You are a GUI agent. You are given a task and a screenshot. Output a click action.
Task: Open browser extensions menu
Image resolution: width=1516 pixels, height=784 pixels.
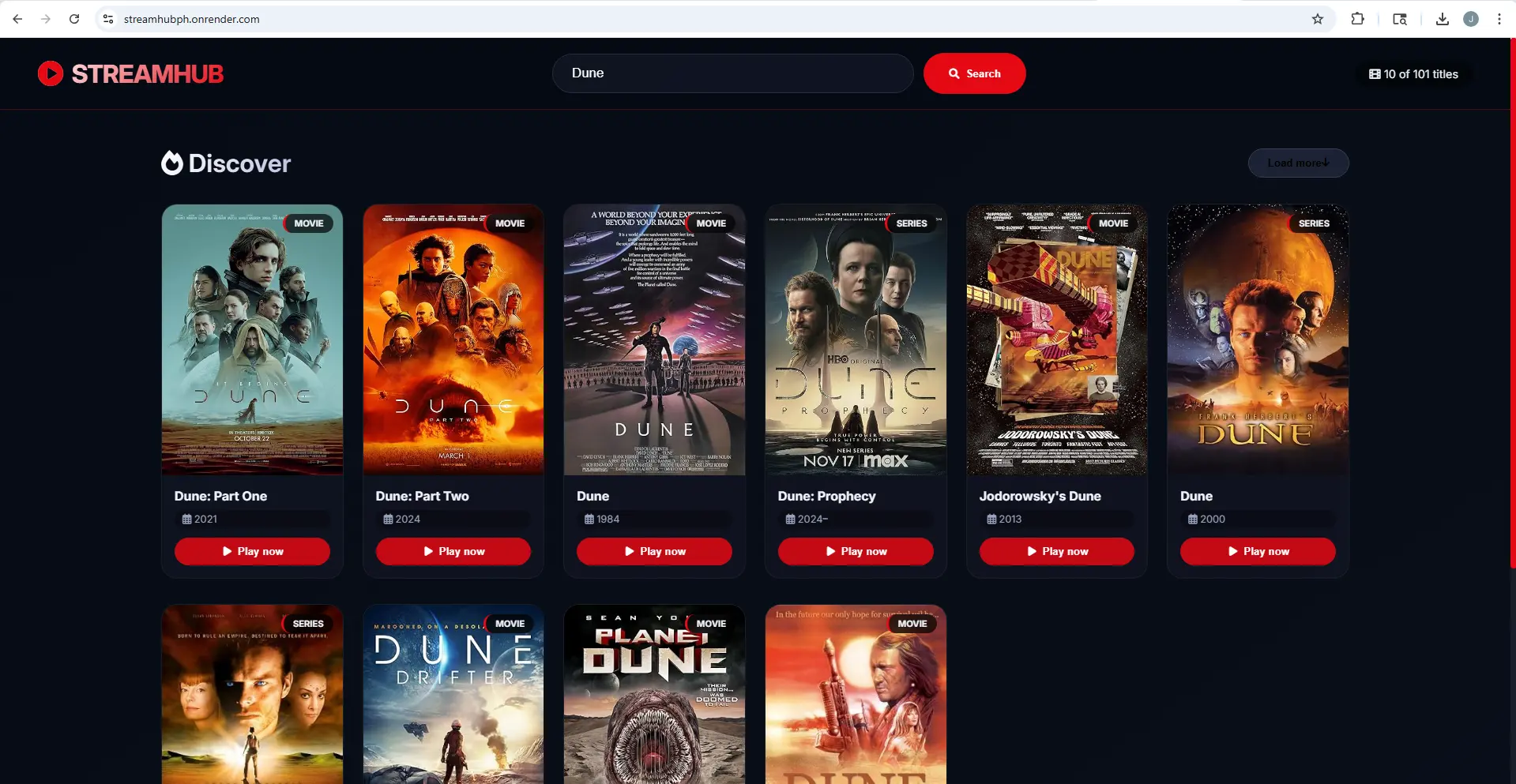pos(1357,19)
